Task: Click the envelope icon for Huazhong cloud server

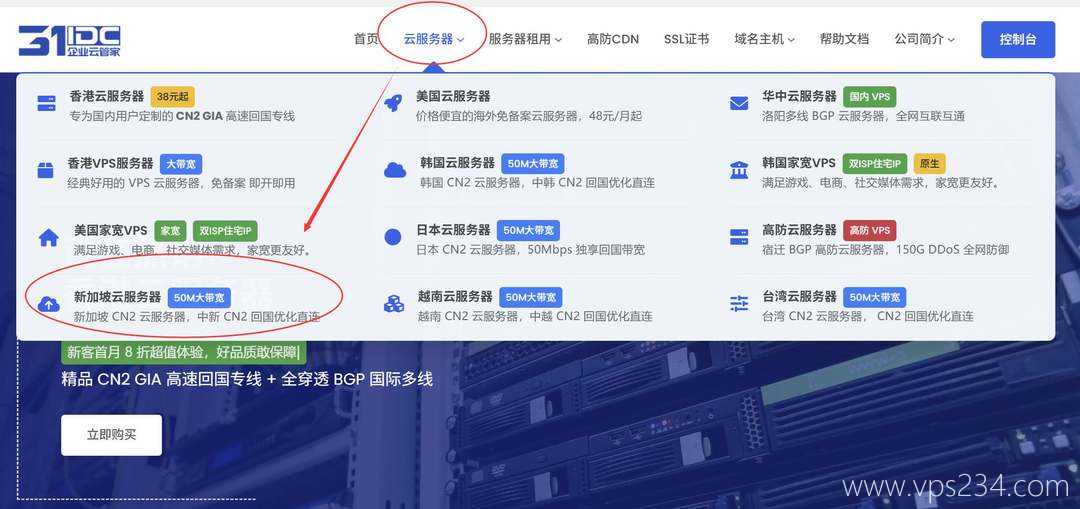Action: [739, 104]
